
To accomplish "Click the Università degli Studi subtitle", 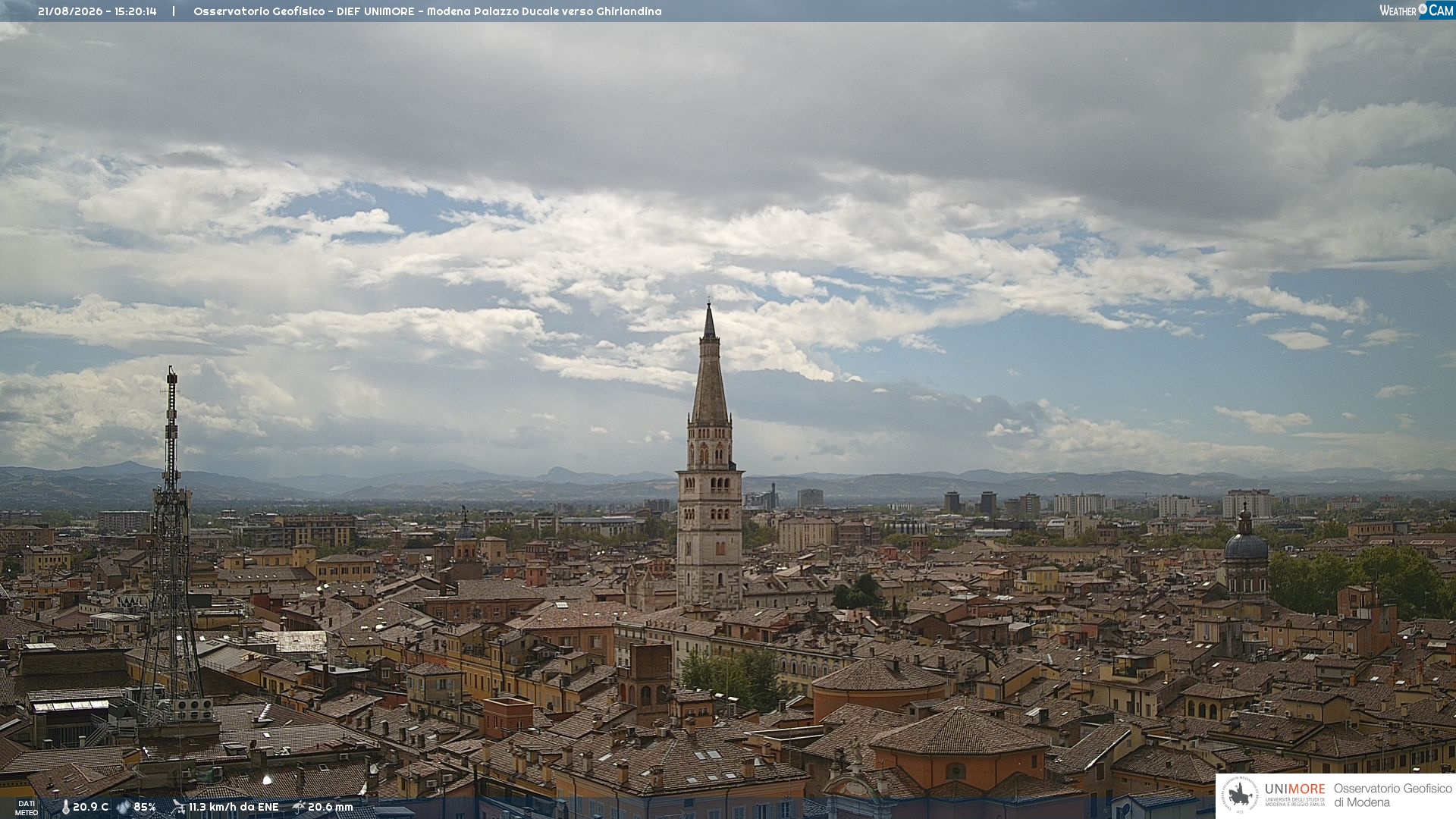I will tap(1295, 801).
